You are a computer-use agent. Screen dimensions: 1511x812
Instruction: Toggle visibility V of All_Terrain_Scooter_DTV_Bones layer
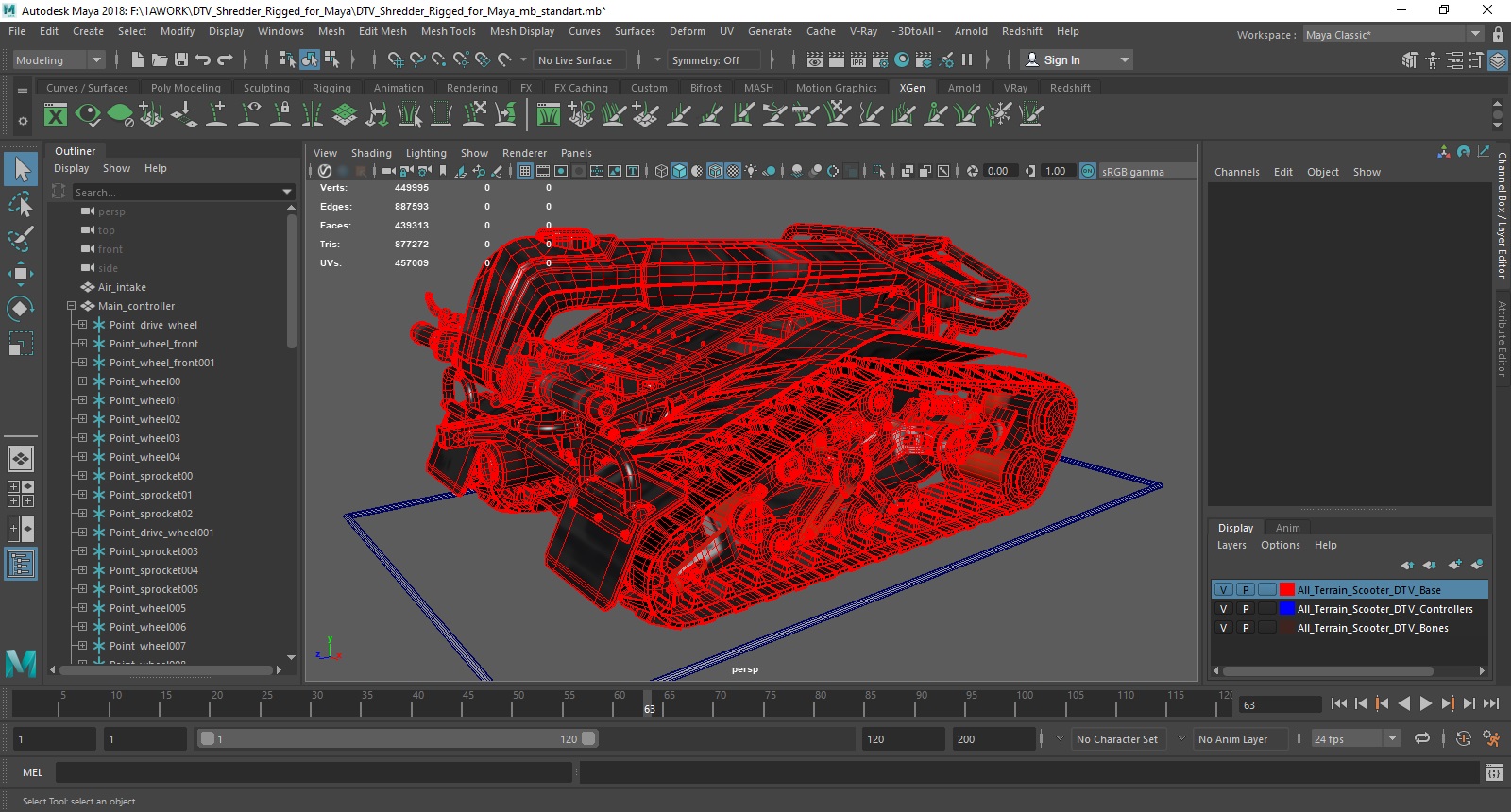pos(1224,628)
